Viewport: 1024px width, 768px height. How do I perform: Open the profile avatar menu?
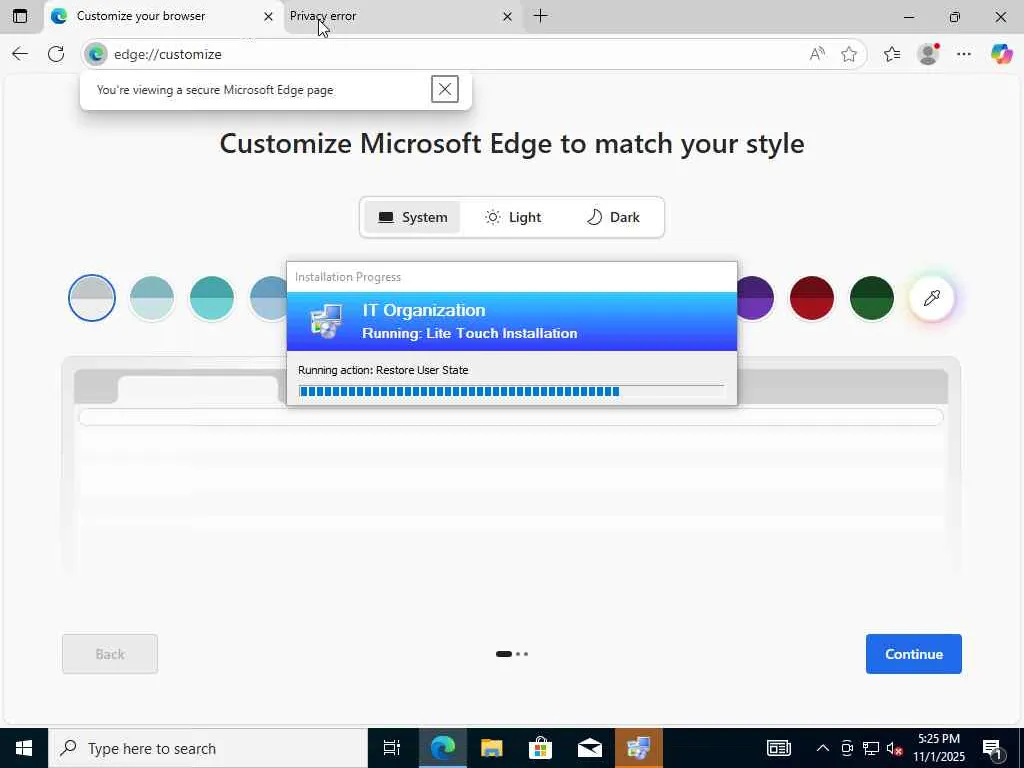[928, 54]
